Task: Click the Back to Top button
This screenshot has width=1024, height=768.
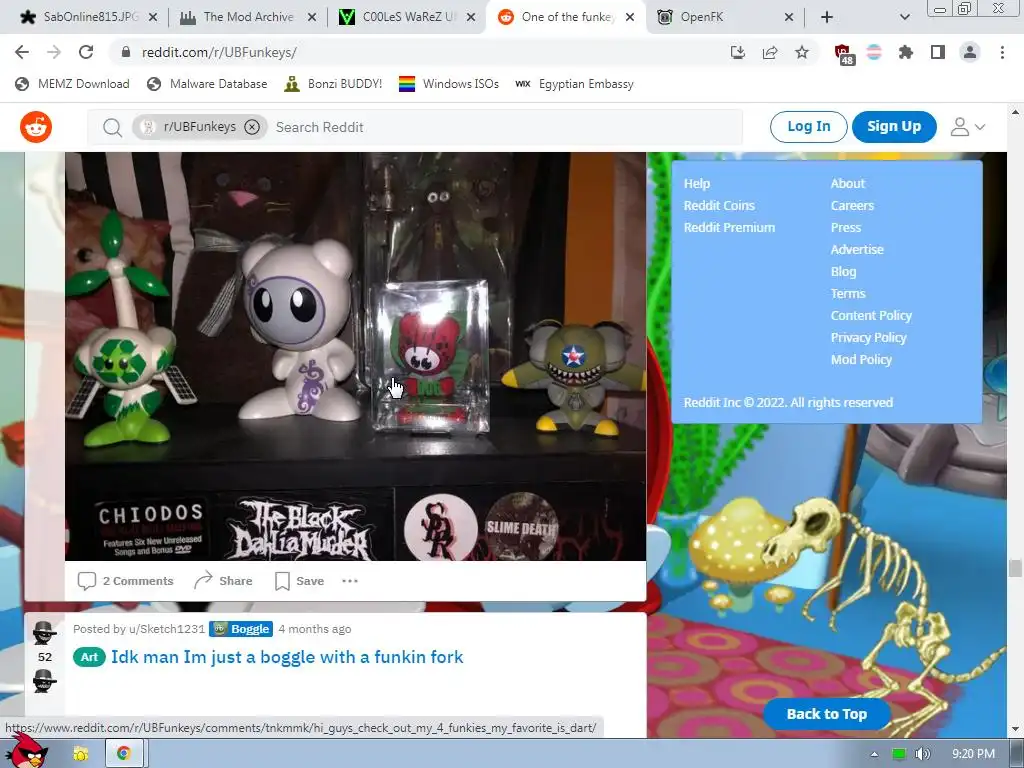Action: tap(827, 714)
